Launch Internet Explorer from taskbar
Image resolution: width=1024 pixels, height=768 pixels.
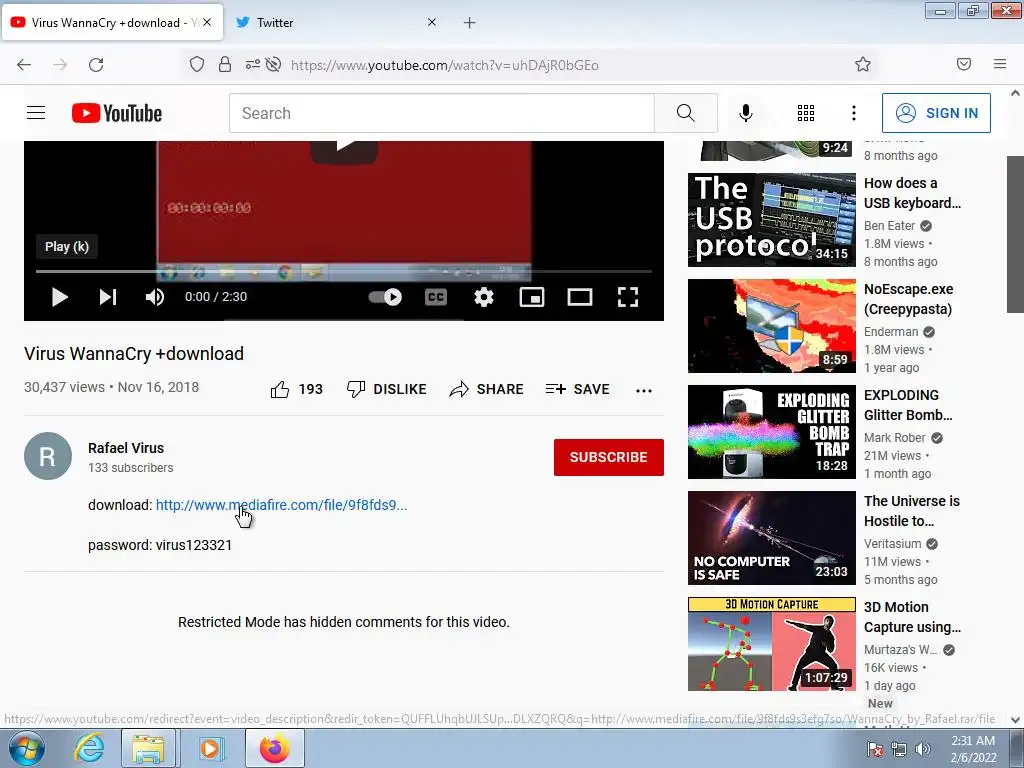[x=89, y=748]
